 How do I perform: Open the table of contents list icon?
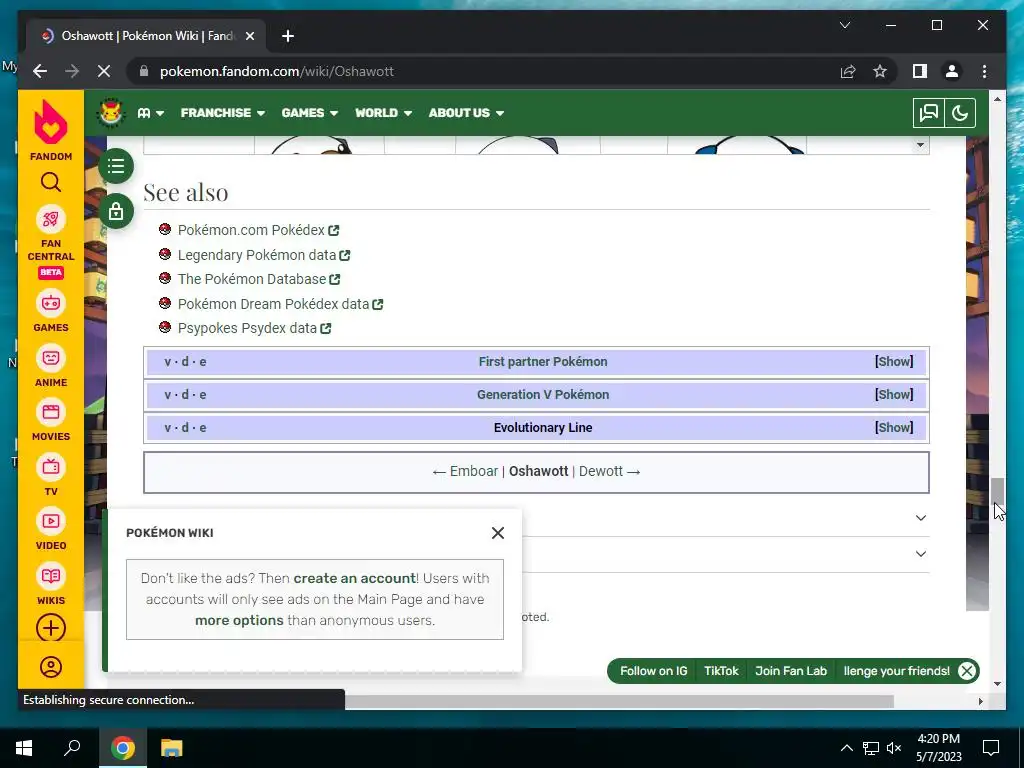pyautogui.click(x=116, y=166)
